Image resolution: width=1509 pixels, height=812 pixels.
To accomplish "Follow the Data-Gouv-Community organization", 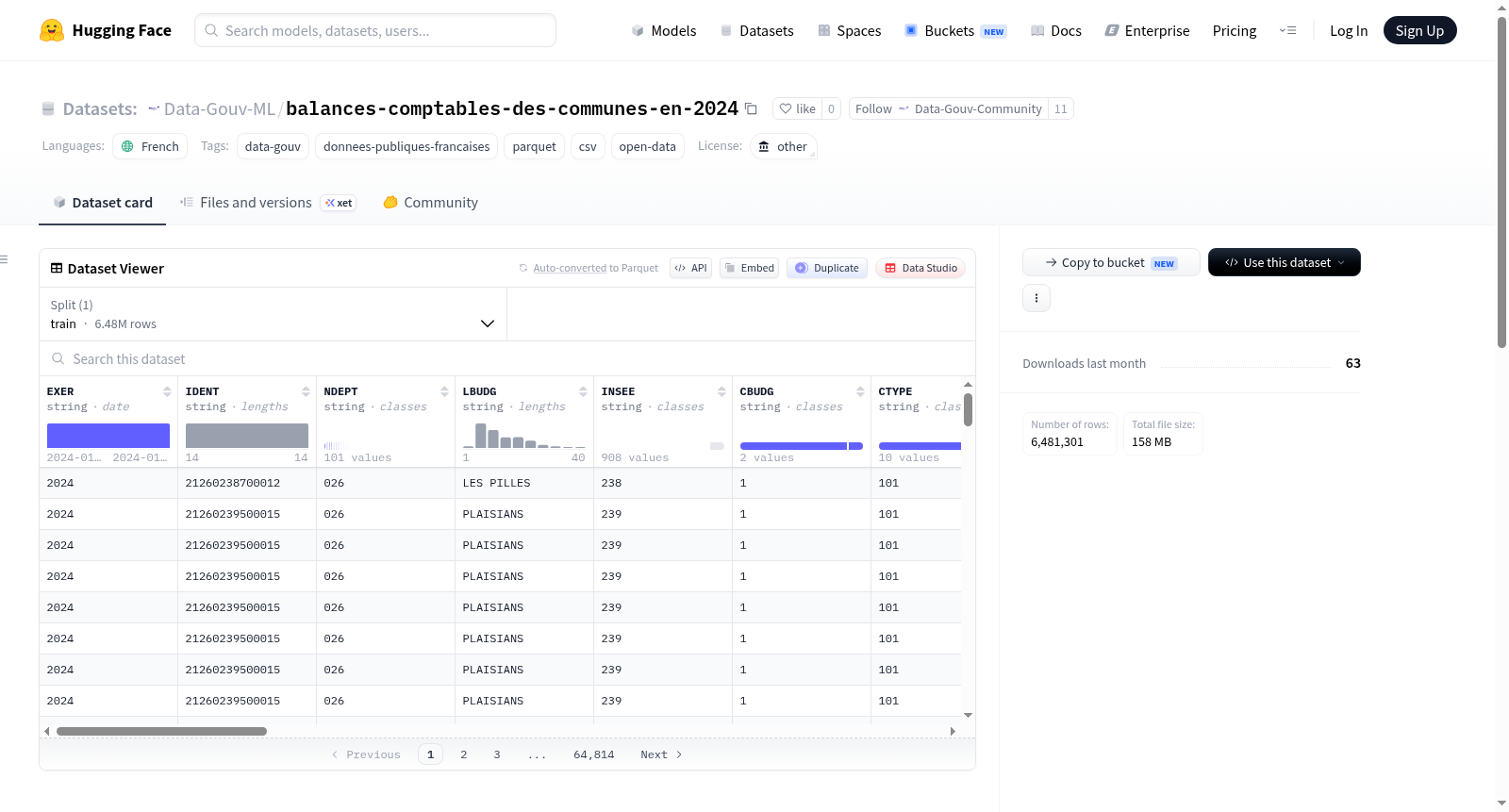I will [x=948, y=108].
